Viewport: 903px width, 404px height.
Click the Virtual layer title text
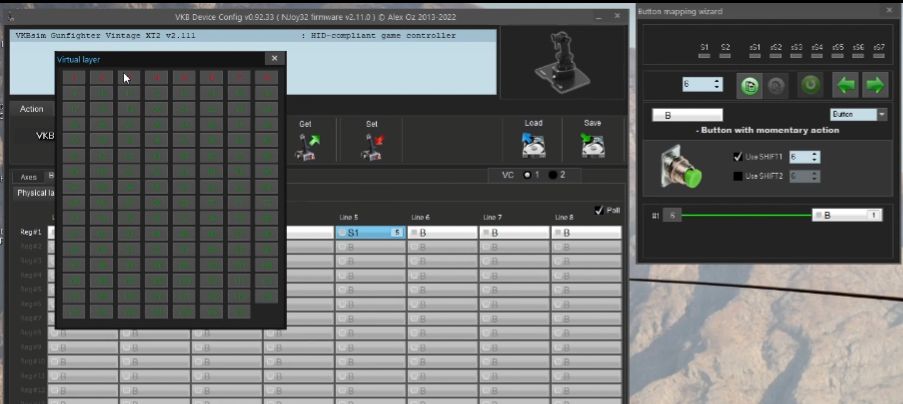[x=78, y=59]
